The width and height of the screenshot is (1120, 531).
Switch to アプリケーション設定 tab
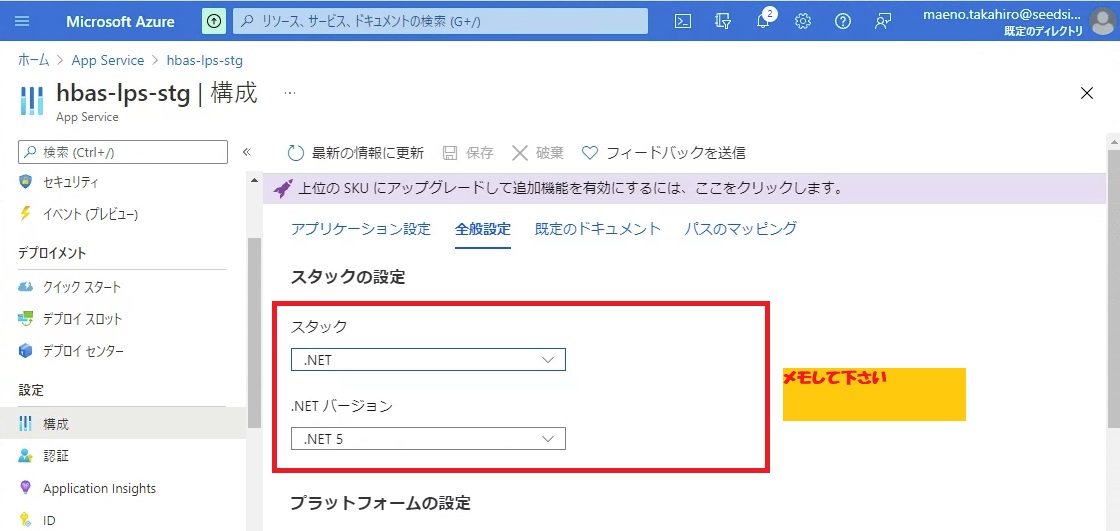360,229
